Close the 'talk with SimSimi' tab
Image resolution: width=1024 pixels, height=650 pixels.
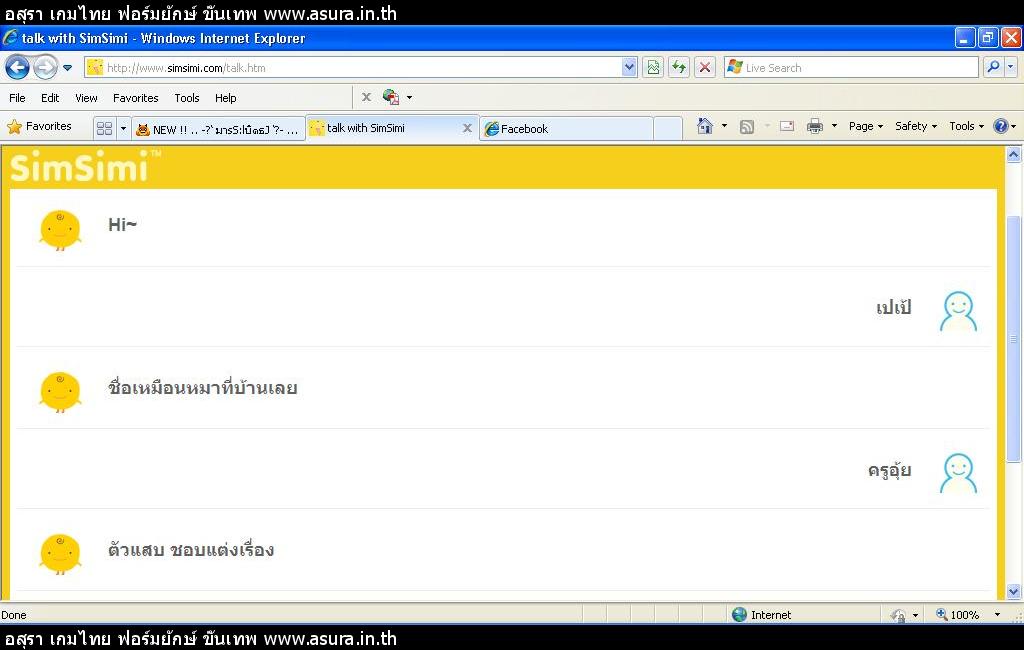(467, 128)
